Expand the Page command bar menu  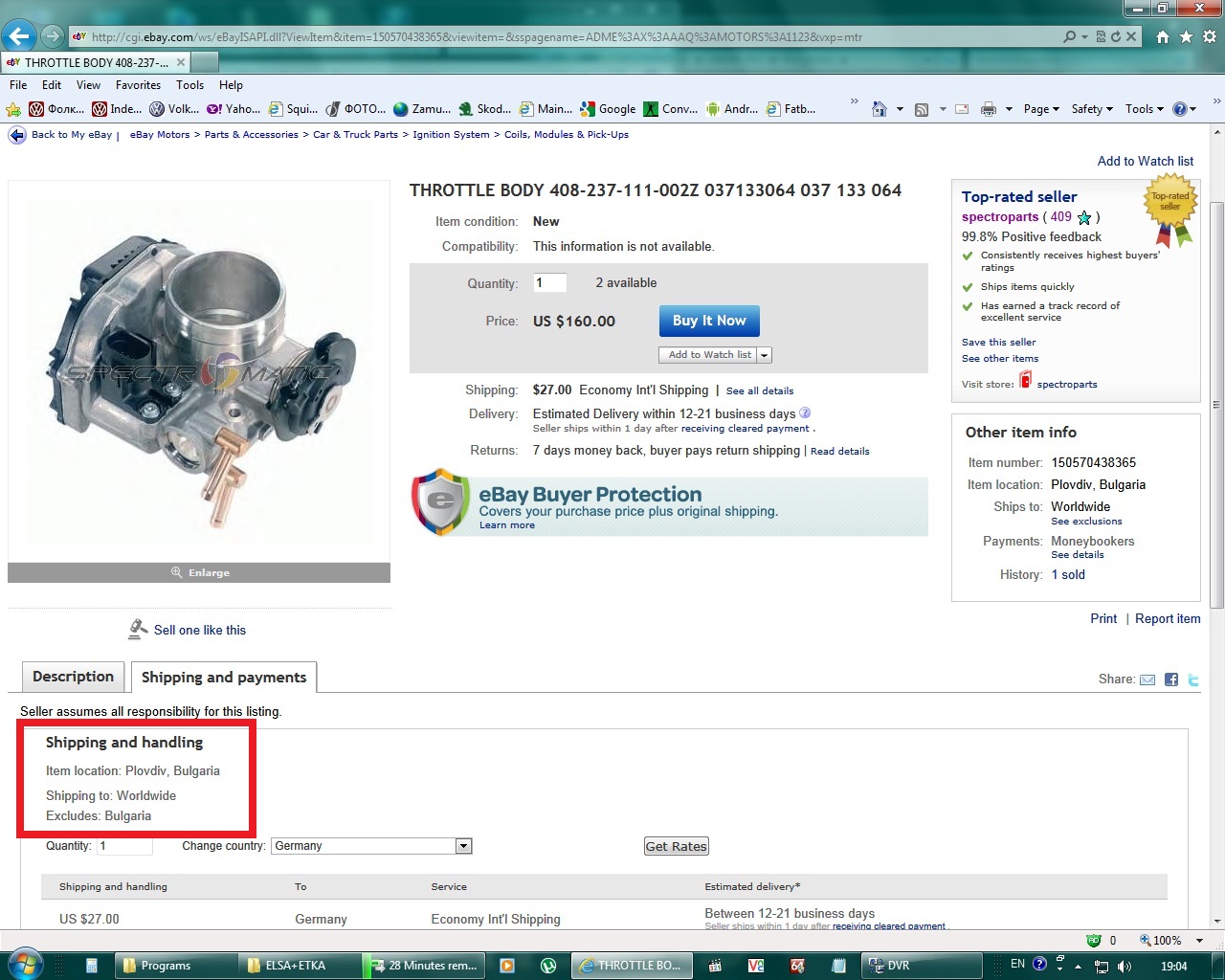tap(1041, 109)
